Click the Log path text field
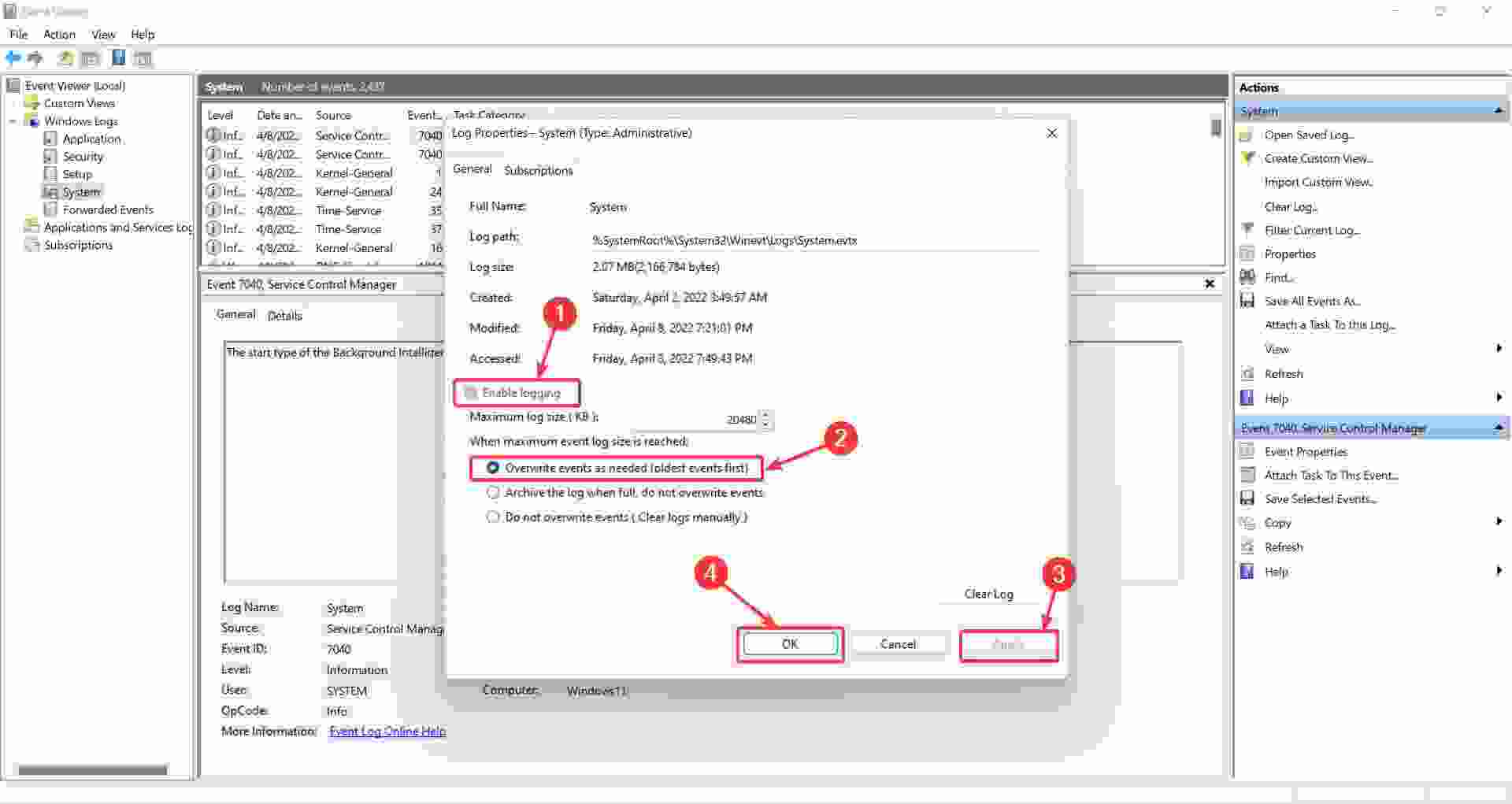This screenshot has height=804, width=1512. point(815,240)
